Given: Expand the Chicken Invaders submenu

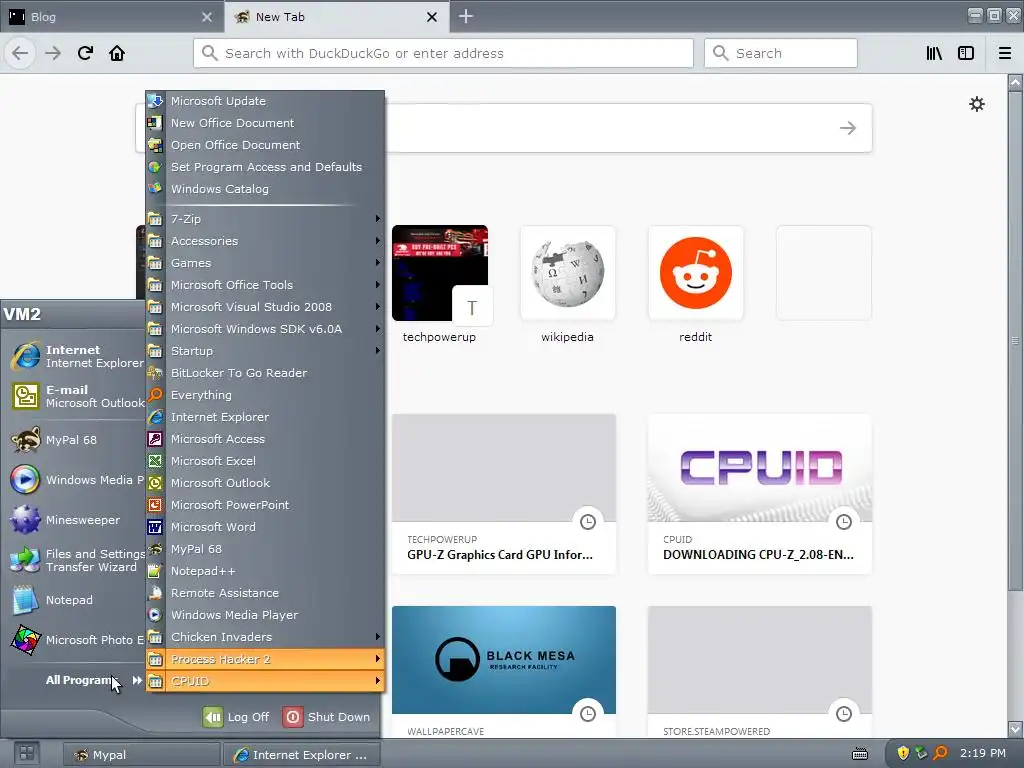Looking at the screenshot, I should click(265, 637).
